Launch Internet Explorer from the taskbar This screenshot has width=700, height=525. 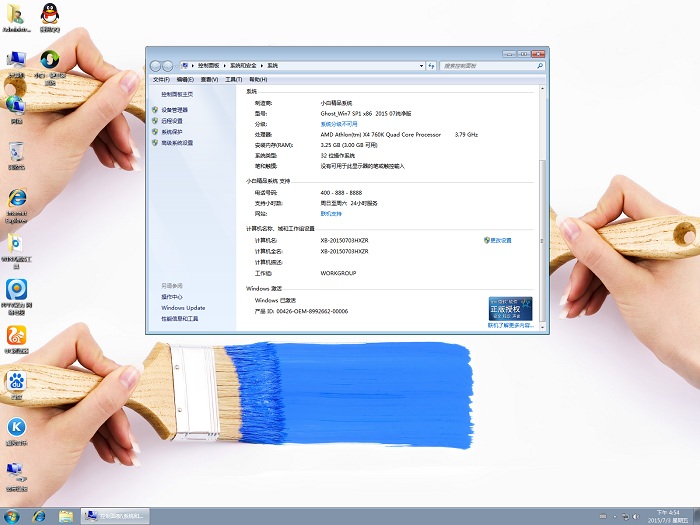click(x=39, y=517)
